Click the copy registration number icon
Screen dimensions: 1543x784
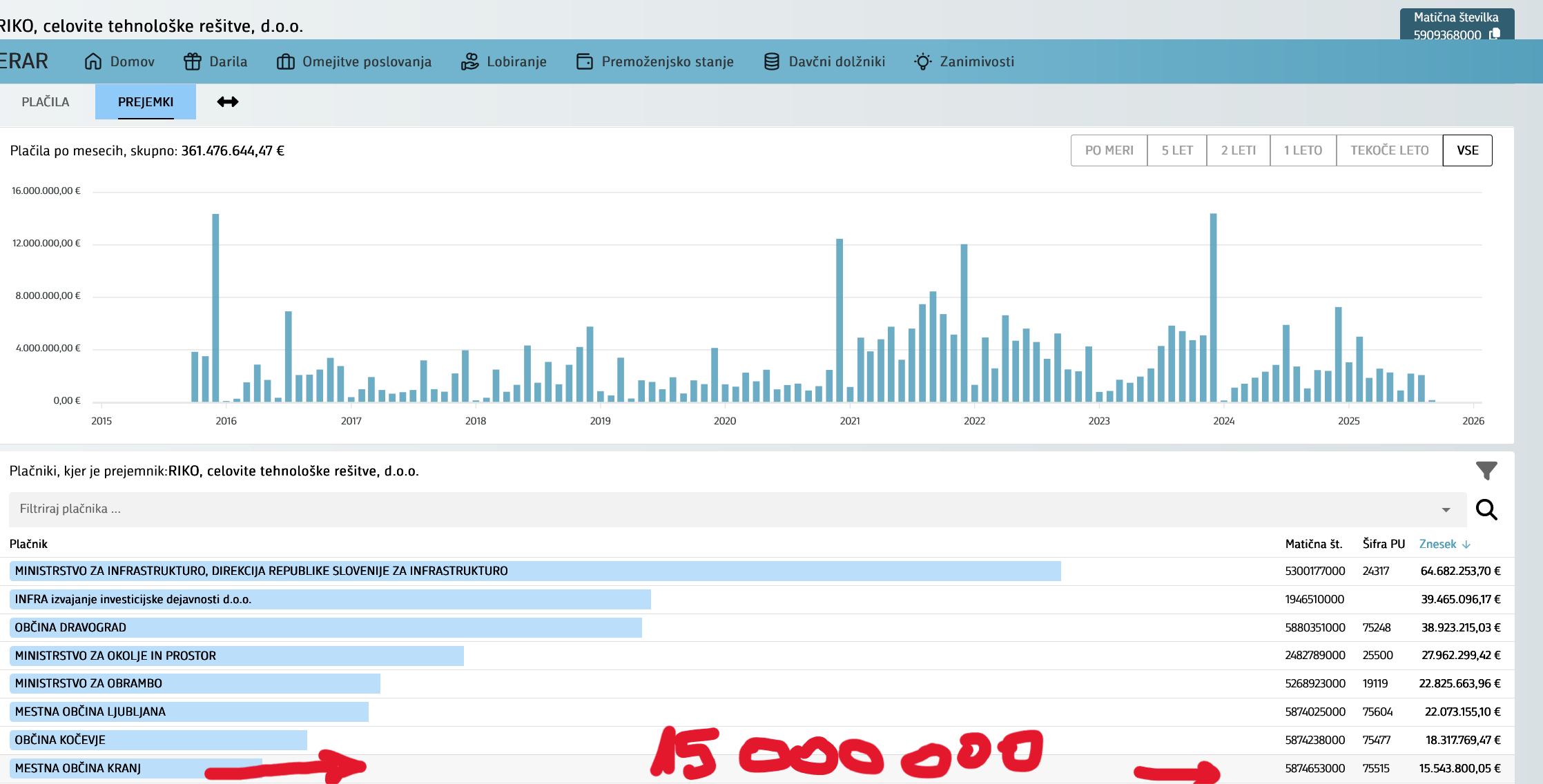click(1495, 34)
